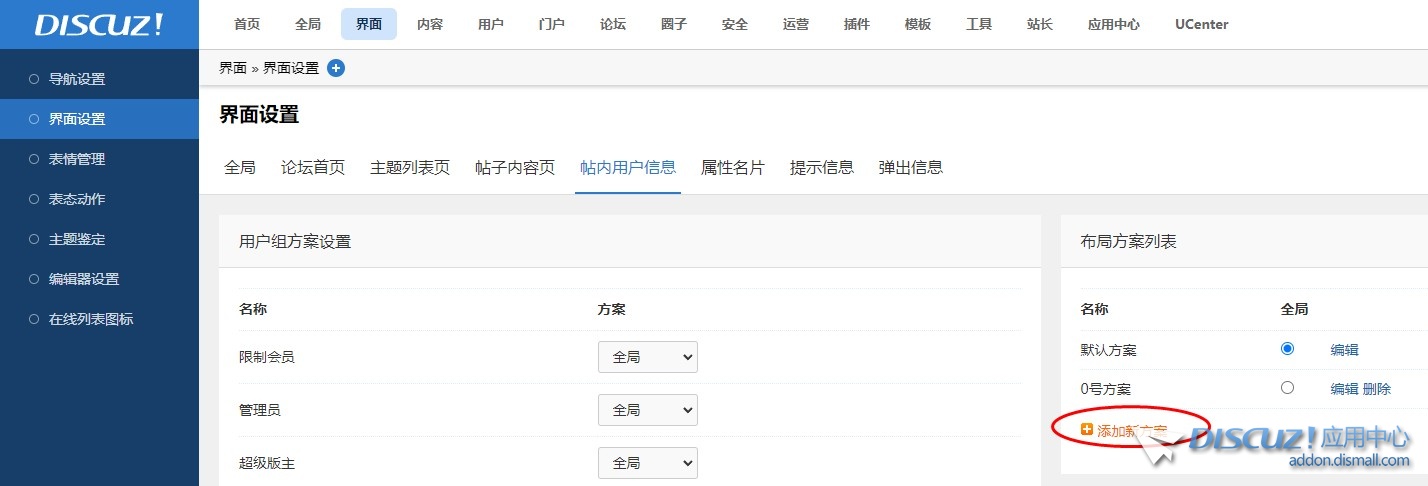Open the 论坛 top menu
Viewport: 1428px width, 486px height.
pyautogui.click(x=613, y=25)
